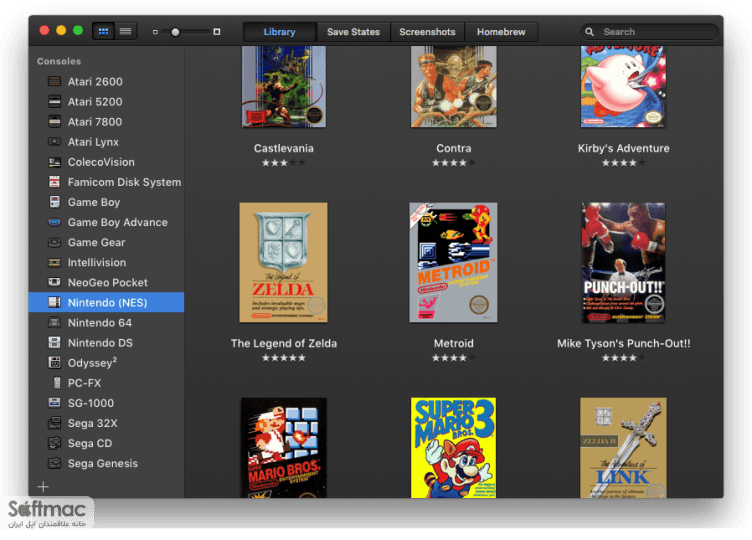The height and width of the screenshot is (540, 752).
Task: Set The Legend of Zelda star rating
Action: pos(283,358)
